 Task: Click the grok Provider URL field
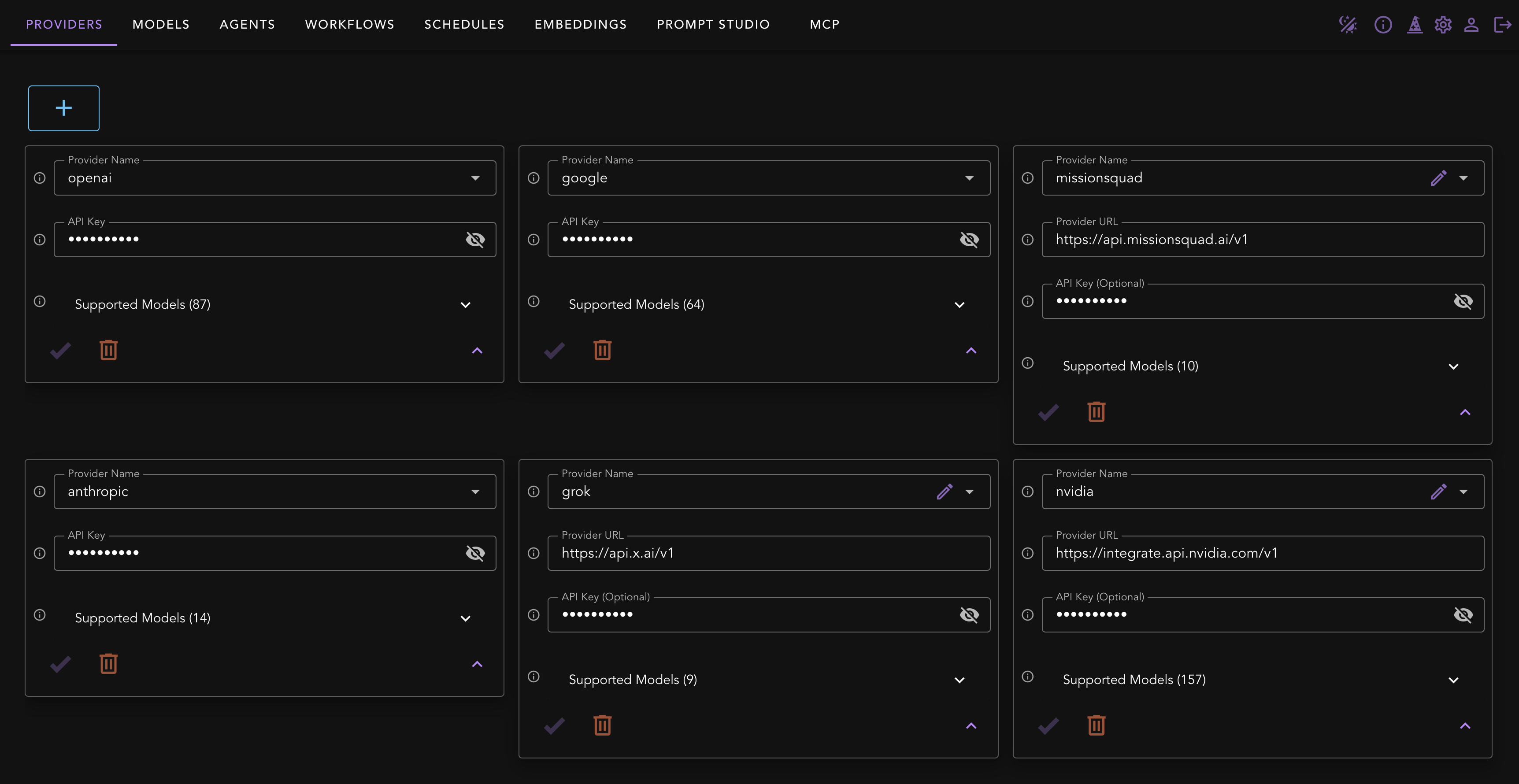coord(768,553)
